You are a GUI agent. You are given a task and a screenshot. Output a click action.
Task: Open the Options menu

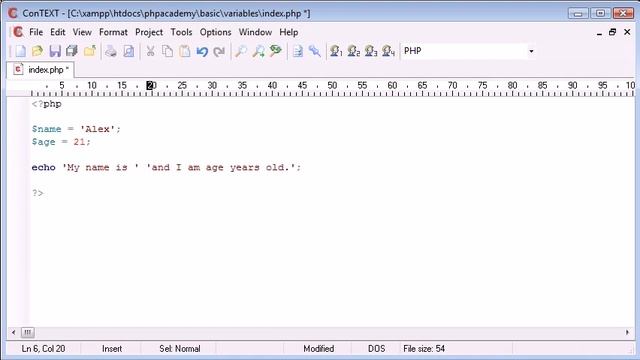coord(215,32)
